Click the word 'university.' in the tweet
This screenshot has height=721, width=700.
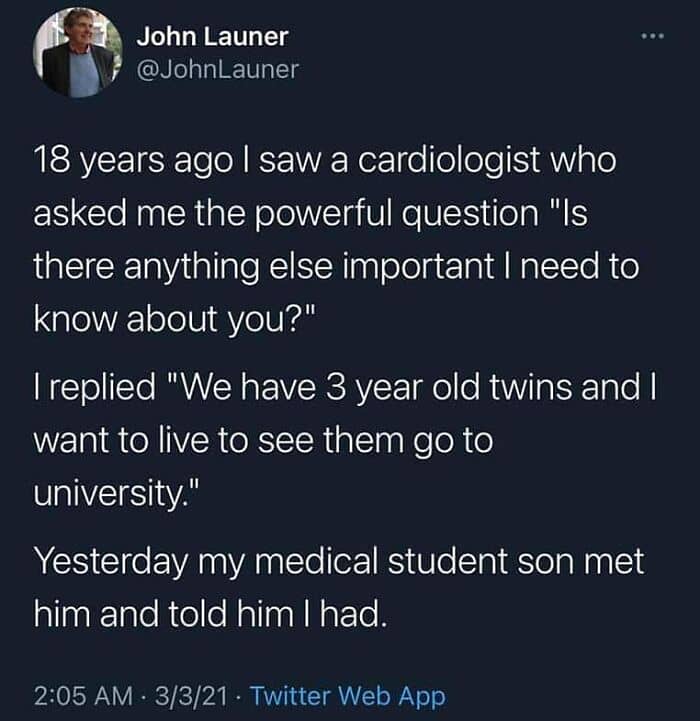point(117,492)
